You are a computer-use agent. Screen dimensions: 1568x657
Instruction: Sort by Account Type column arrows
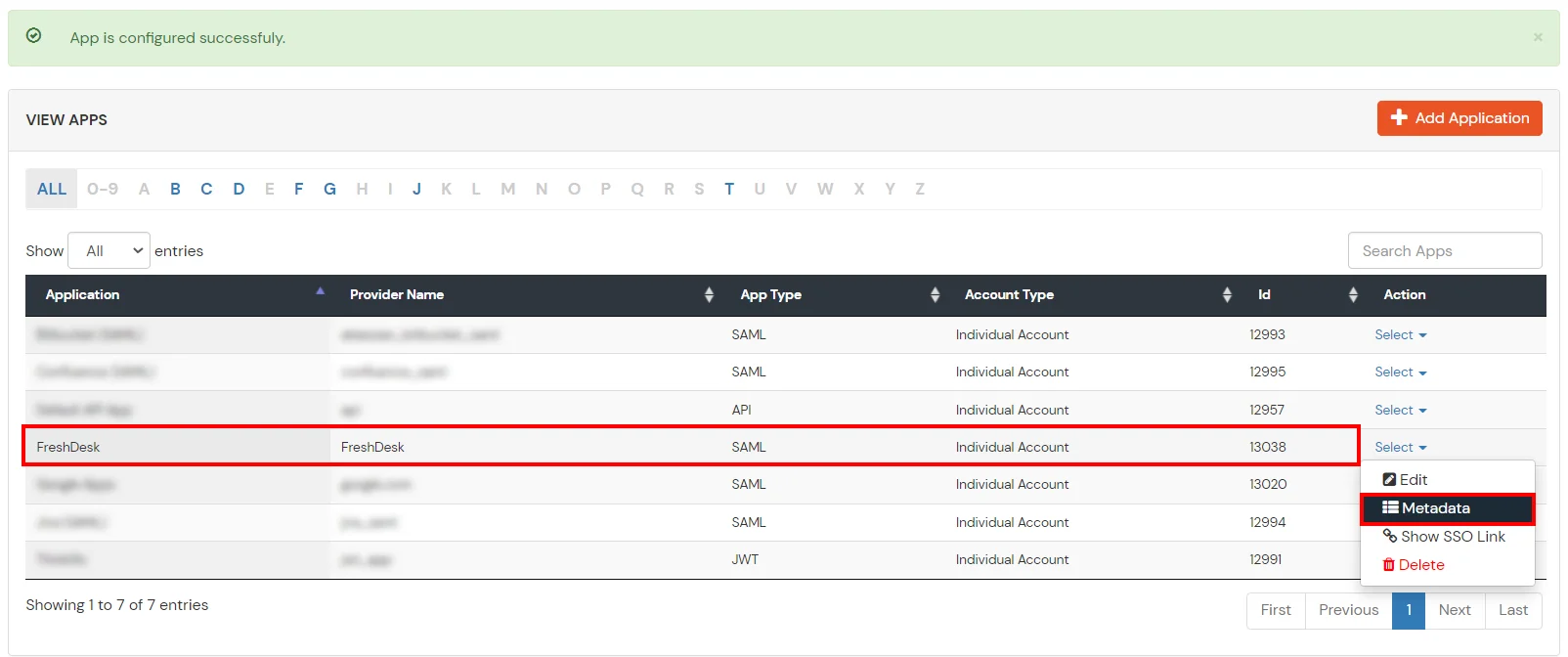click(1227, 294)
